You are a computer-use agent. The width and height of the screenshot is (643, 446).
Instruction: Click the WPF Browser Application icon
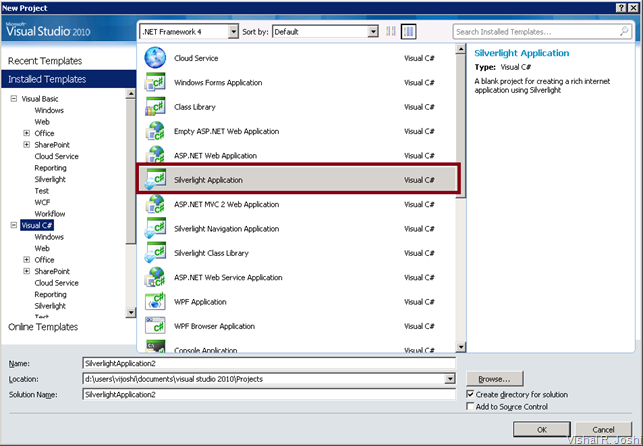click(x=155, y=325)
